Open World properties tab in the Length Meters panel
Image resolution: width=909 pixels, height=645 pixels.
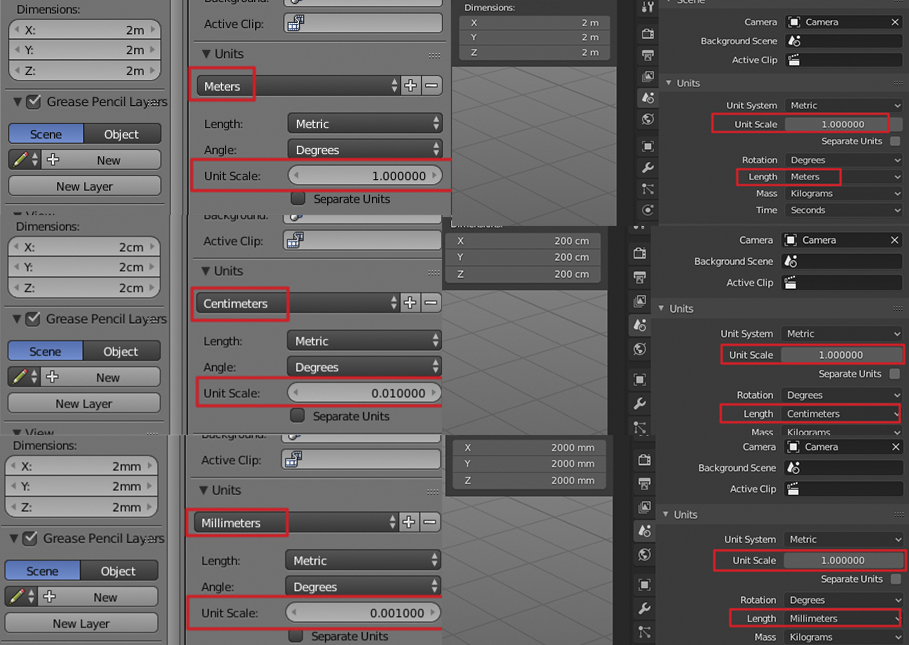coord(648,119)
